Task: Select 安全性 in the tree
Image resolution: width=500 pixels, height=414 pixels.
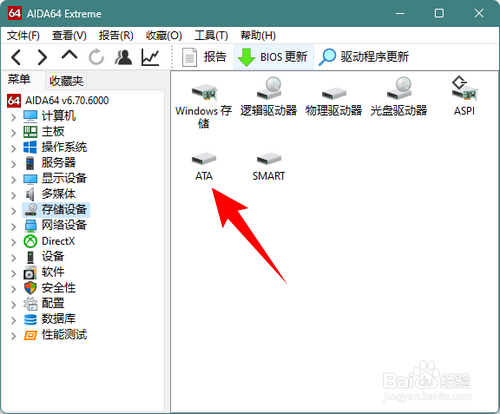Action: 49,288
